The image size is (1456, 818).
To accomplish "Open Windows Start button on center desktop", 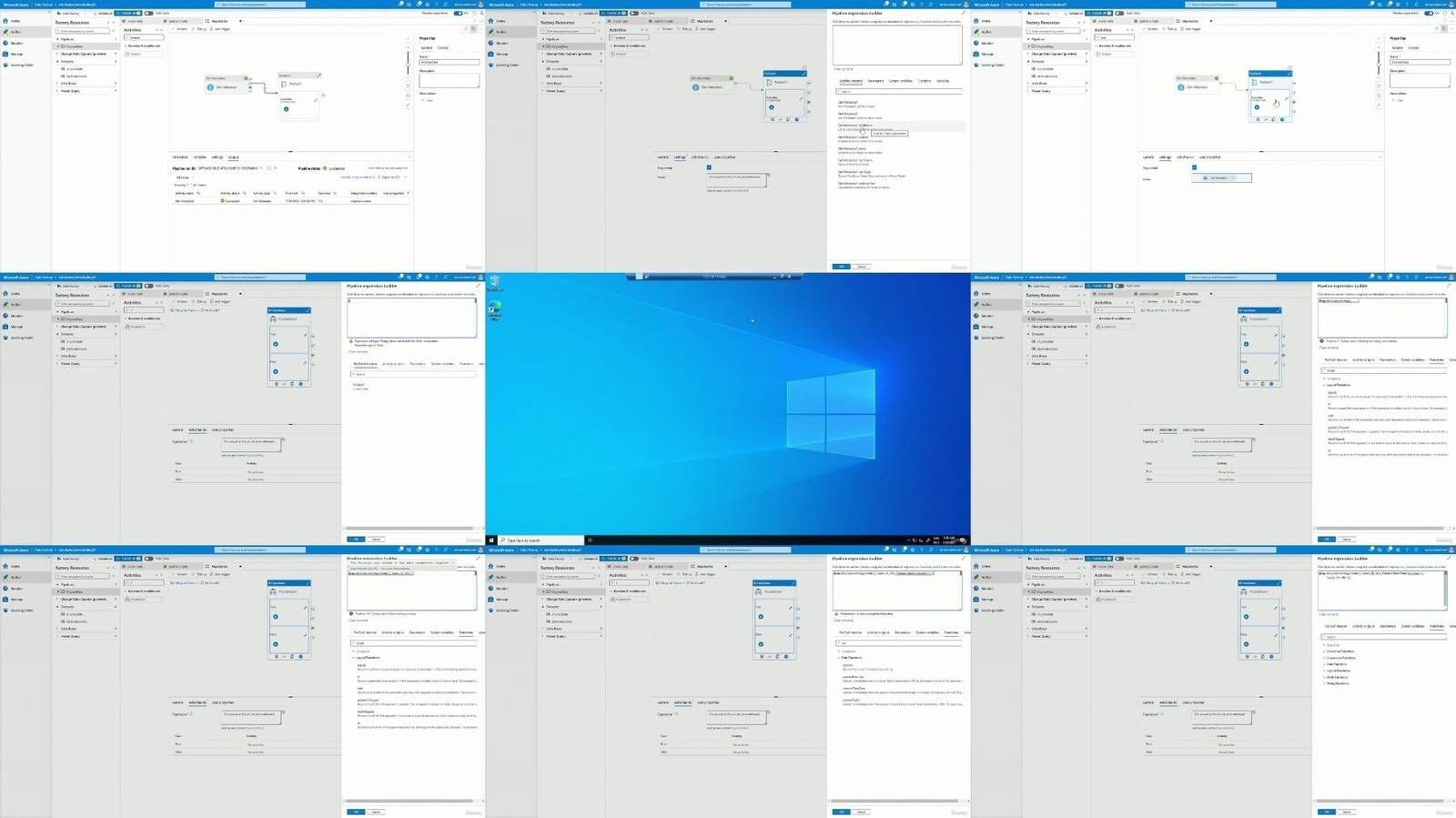I will (x=490, y=540).
